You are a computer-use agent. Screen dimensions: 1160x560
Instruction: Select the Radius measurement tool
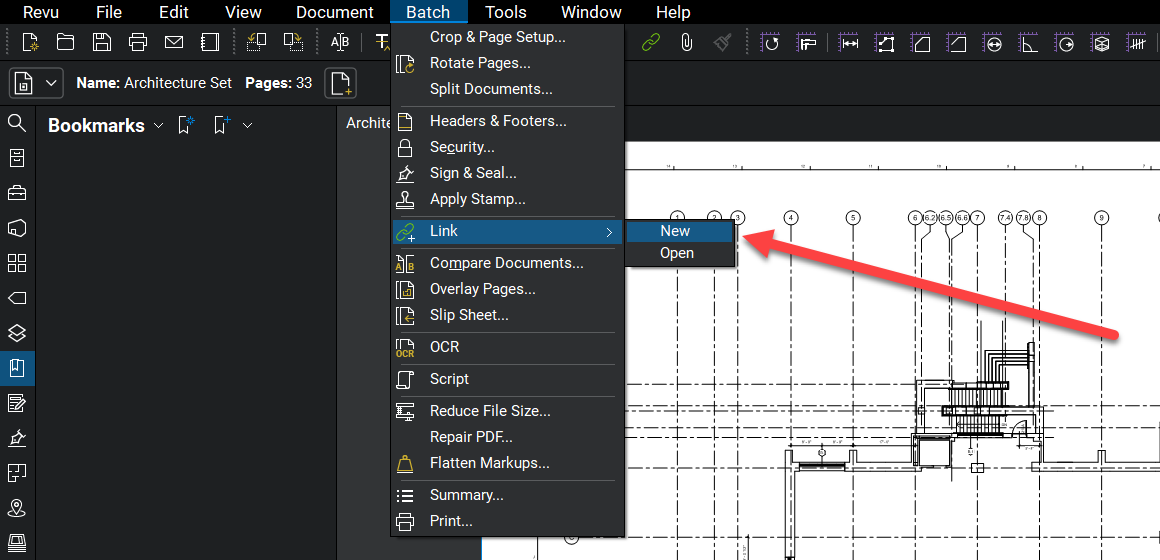coord(1065,43)
